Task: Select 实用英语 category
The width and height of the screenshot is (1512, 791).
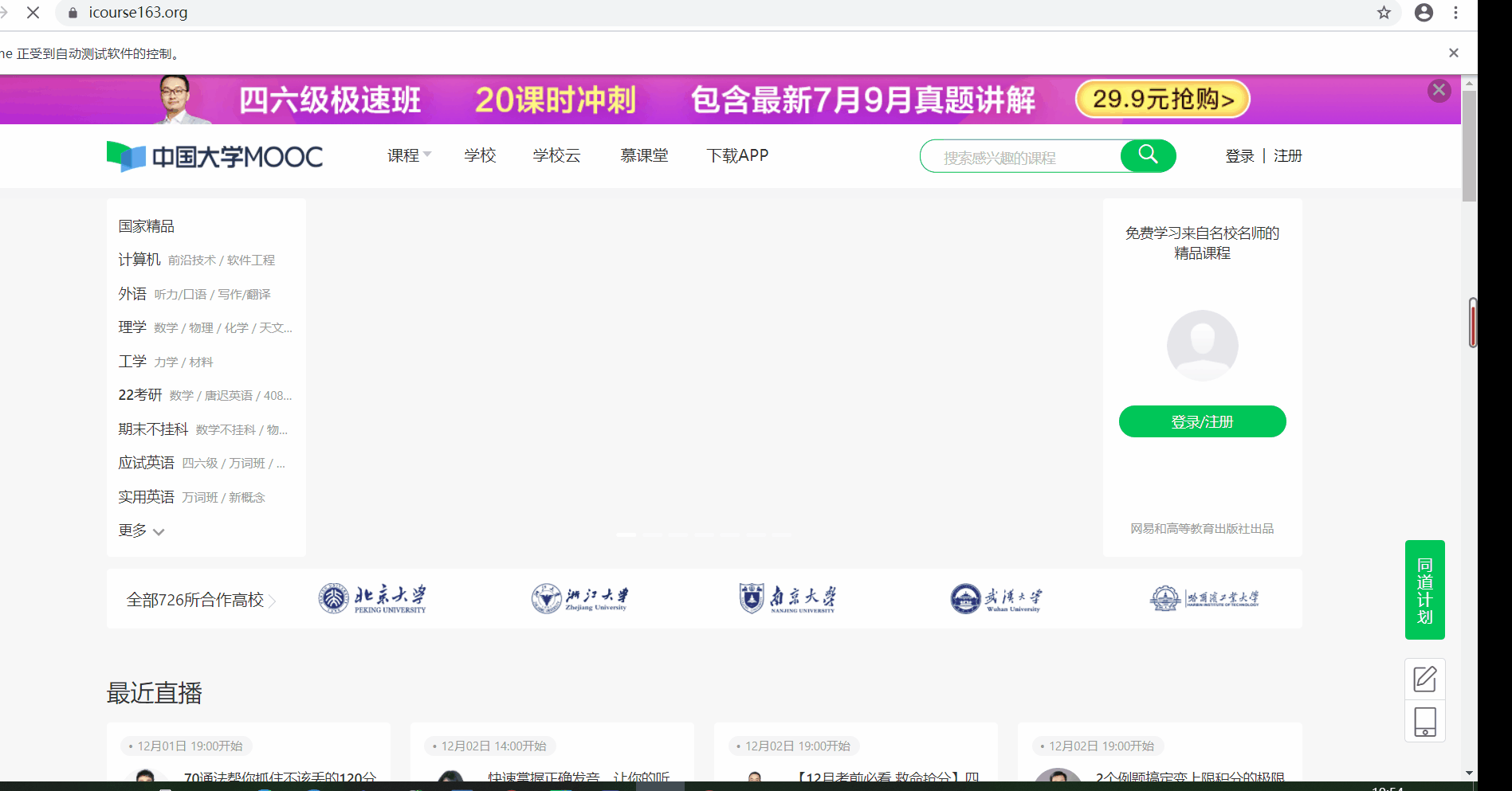Action: tap(146, 497)
